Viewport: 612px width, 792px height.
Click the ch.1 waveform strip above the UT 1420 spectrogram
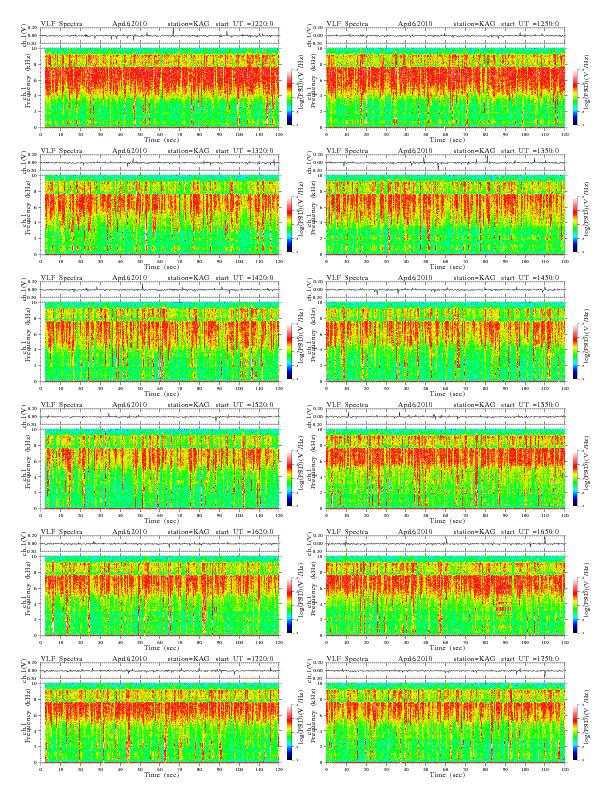tap(160, 290)
